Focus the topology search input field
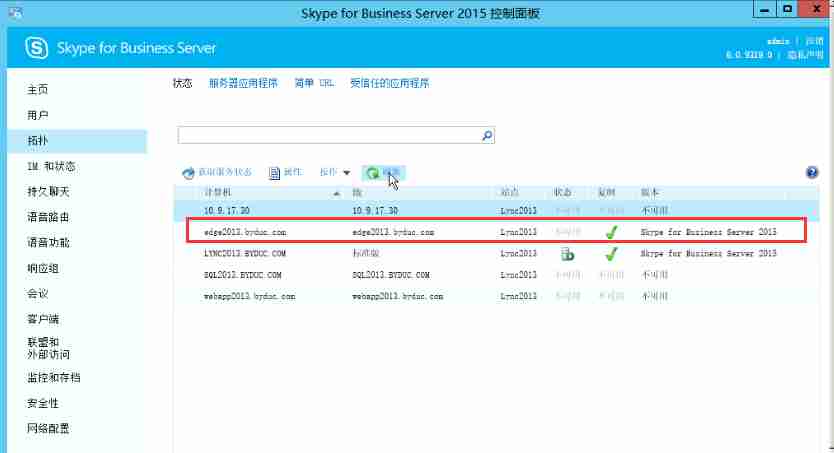 pos(330,135)
